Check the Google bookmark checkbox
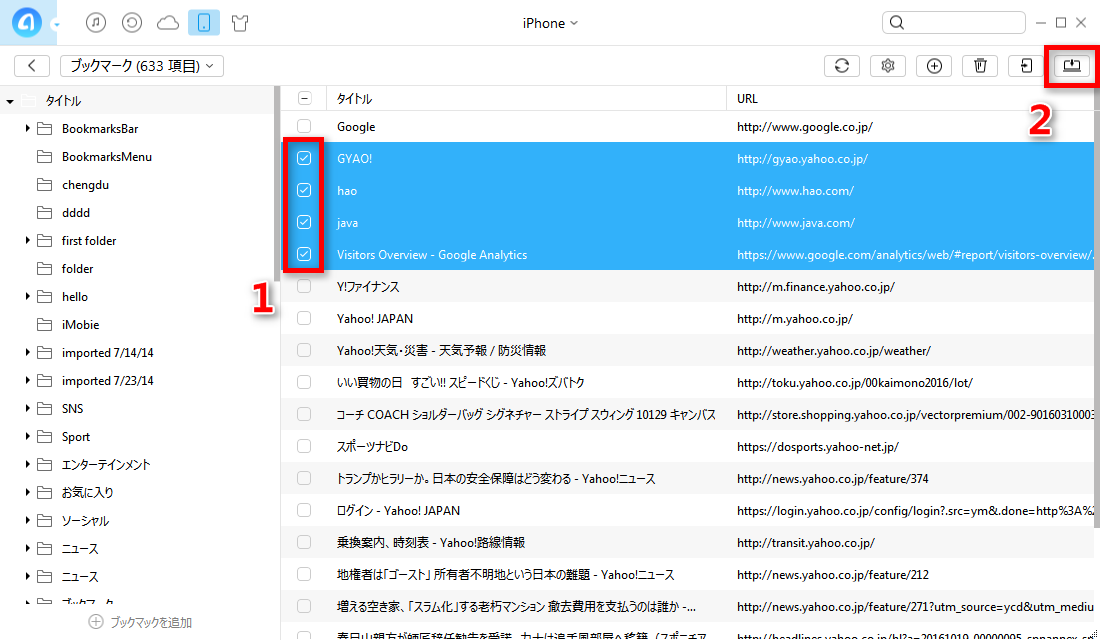The image size is (1100, 640). pyautogui.click(x=304, y=126)
